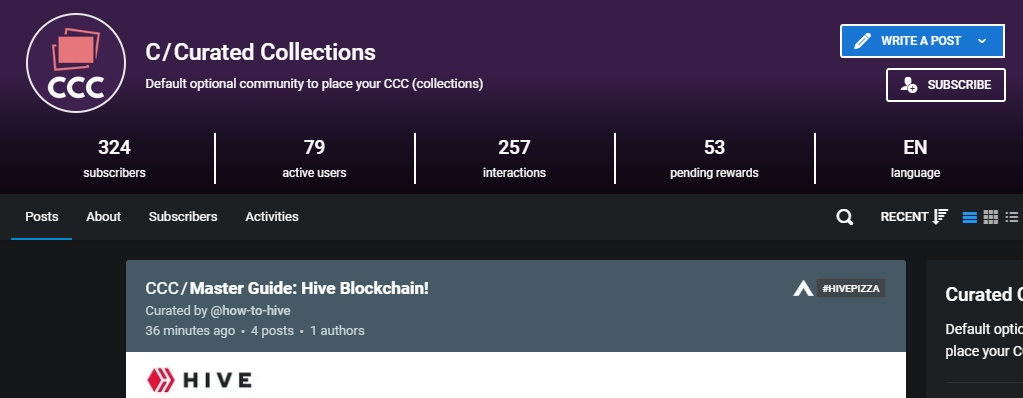Expand the Write a Post dropdown chevron

tap(982, 41)
